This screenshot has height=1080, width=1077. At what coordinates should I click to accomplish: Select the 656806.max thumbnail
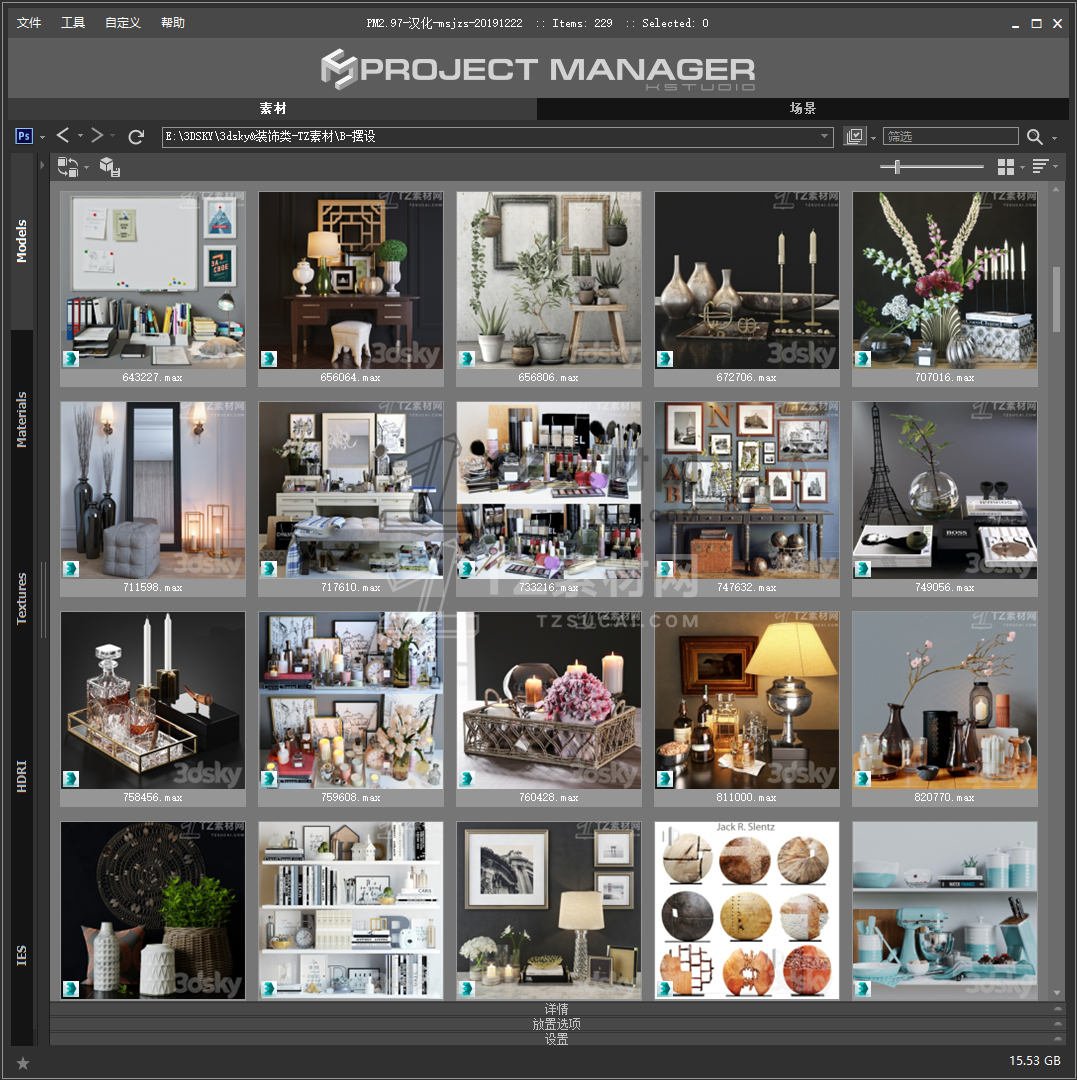(549, 289)
